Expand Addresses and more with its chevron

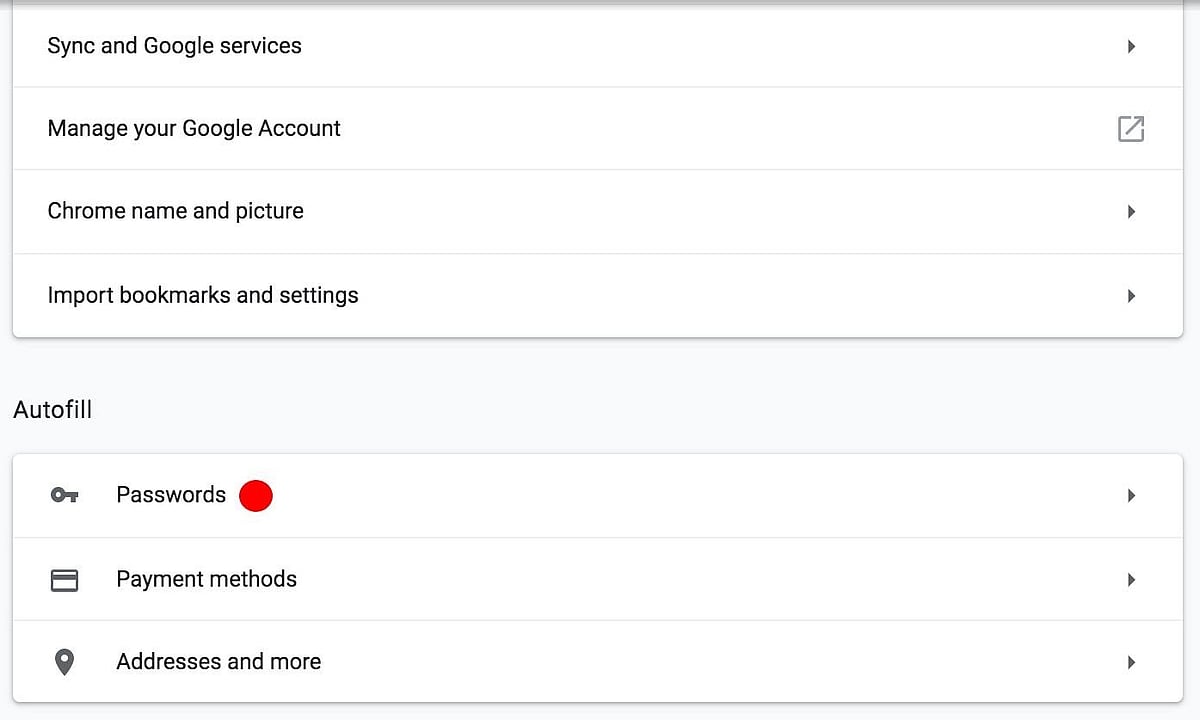pos(1131,661)
